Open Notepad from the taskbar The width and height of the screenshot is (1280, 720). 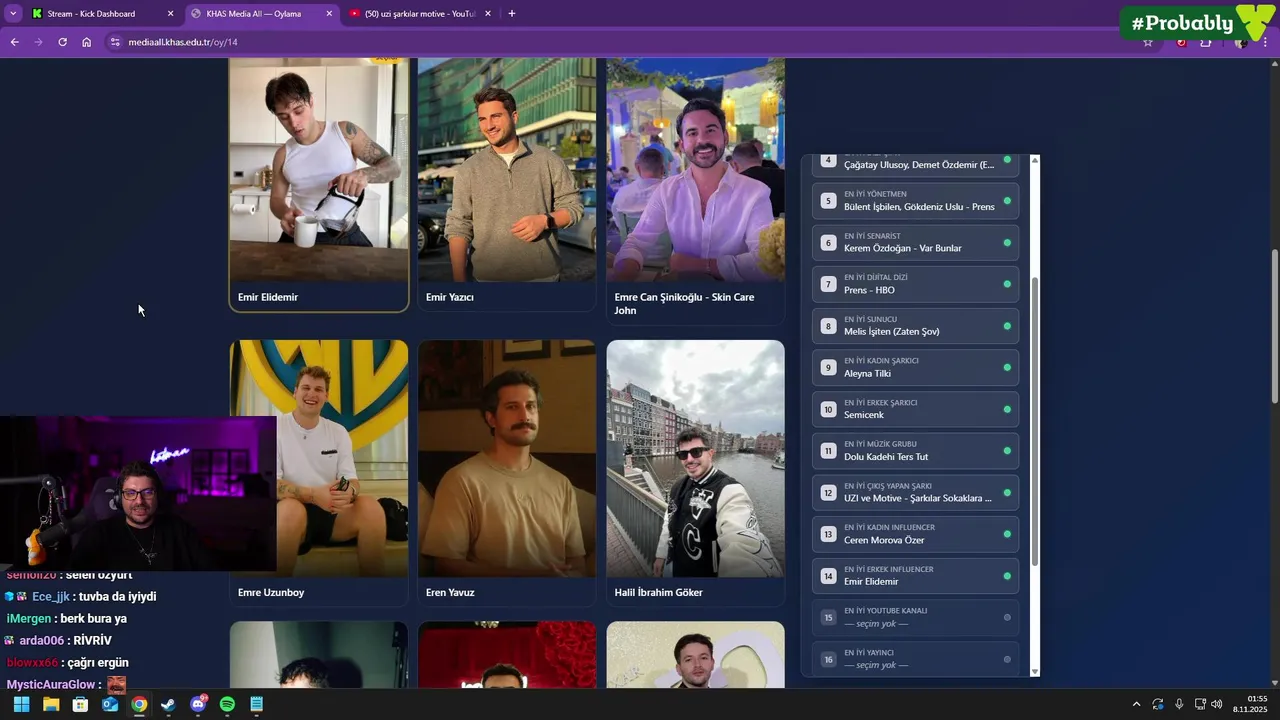pyautogui.click(x=256, y=704)
